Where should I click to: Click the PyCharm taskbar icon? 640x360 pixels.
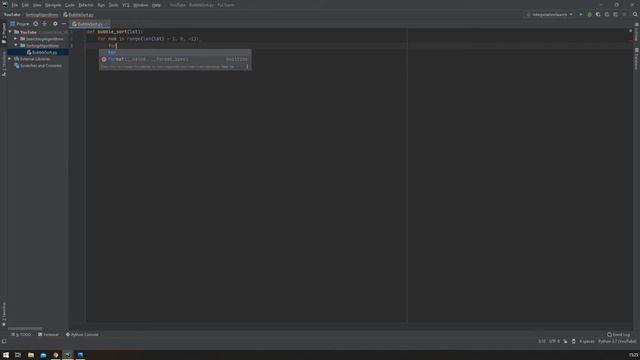coord(68,355)
